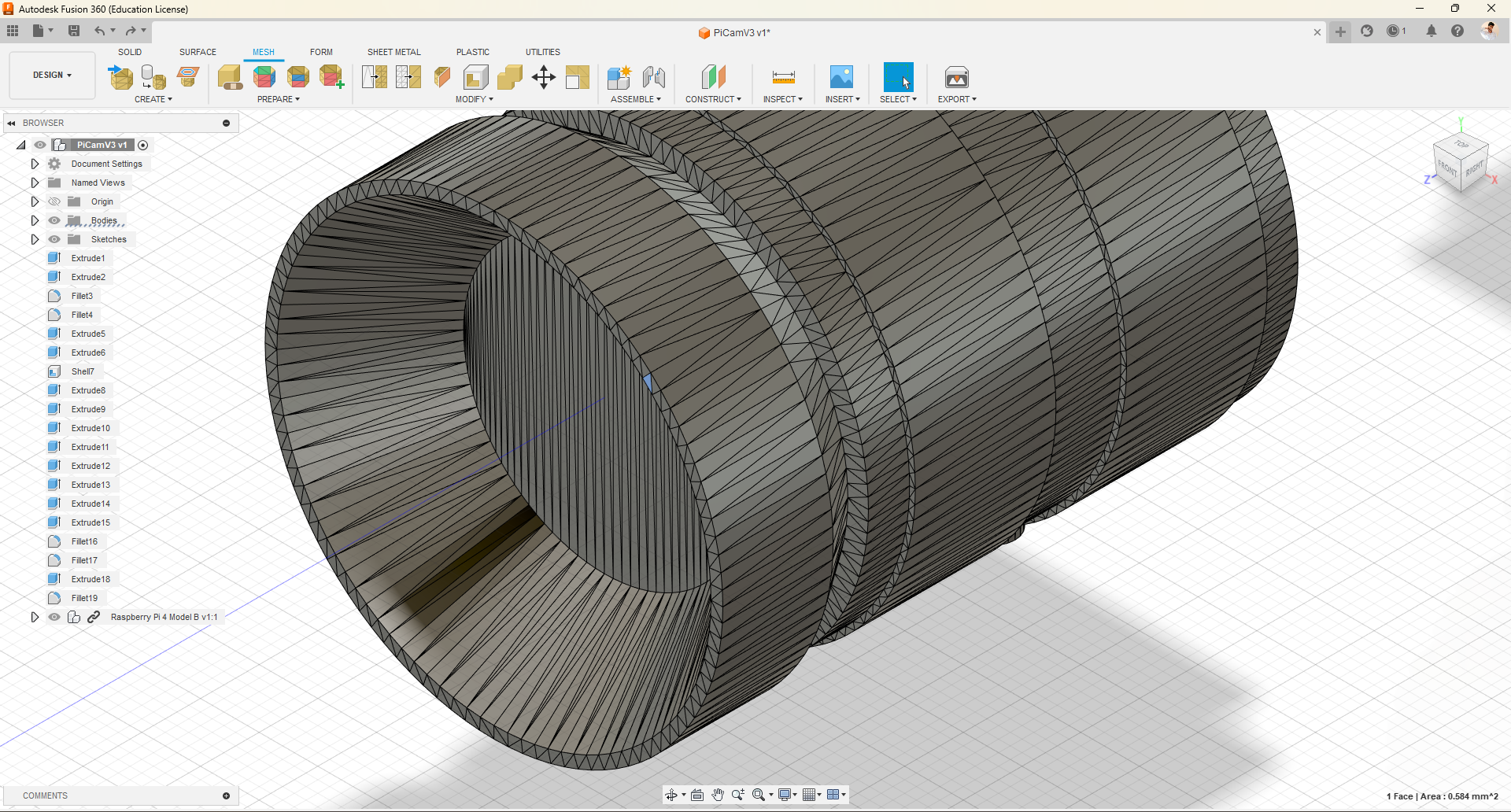Select the Tessellate tool icon
The height and width of the screenshot is (812, 1511).
coord(153,77)
